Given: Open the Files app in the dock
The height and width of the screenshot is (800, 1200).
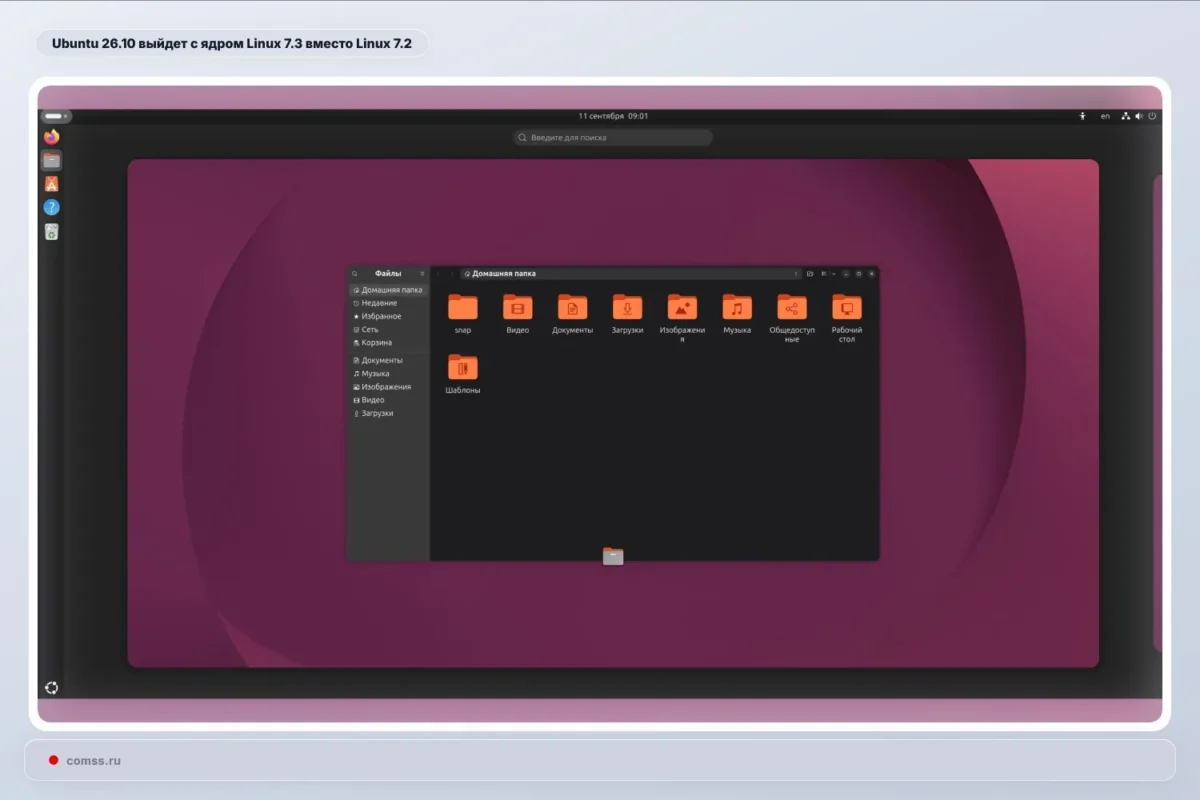Looking at the screenshot, I should pyautogui.click(x=51, y=160).
